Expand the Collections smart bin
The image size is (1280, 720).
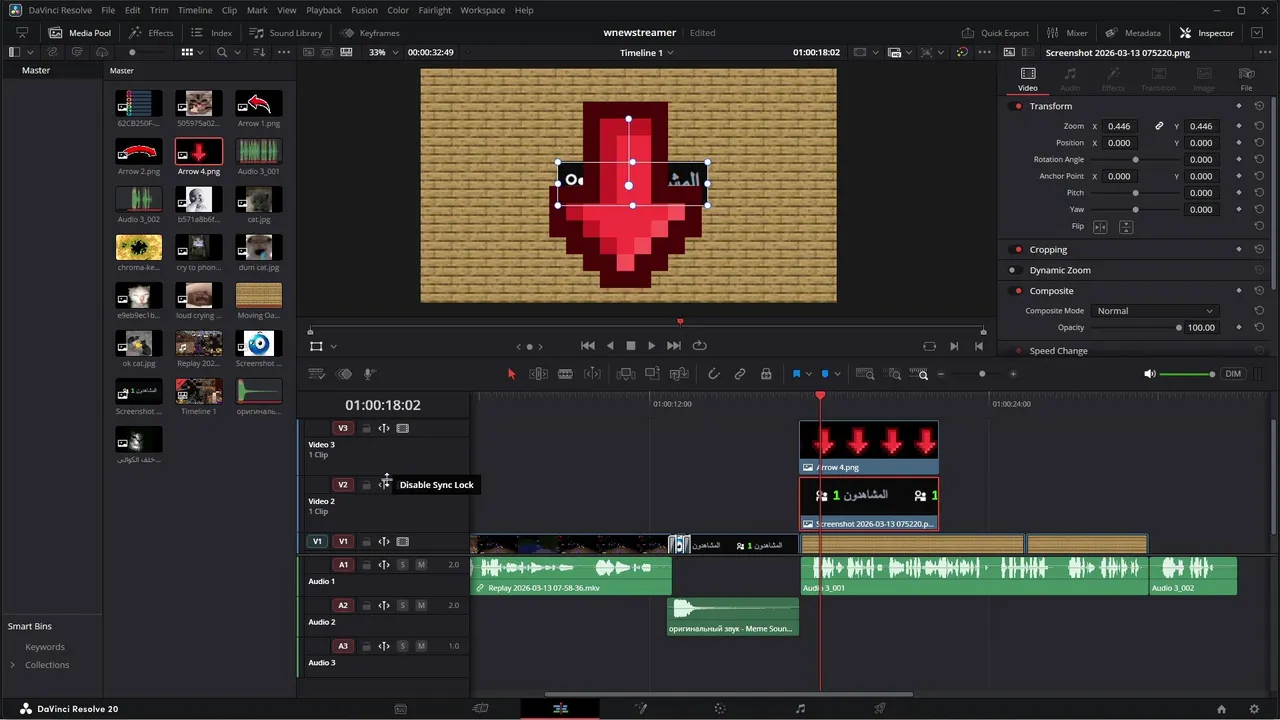(x=13, y=665)
